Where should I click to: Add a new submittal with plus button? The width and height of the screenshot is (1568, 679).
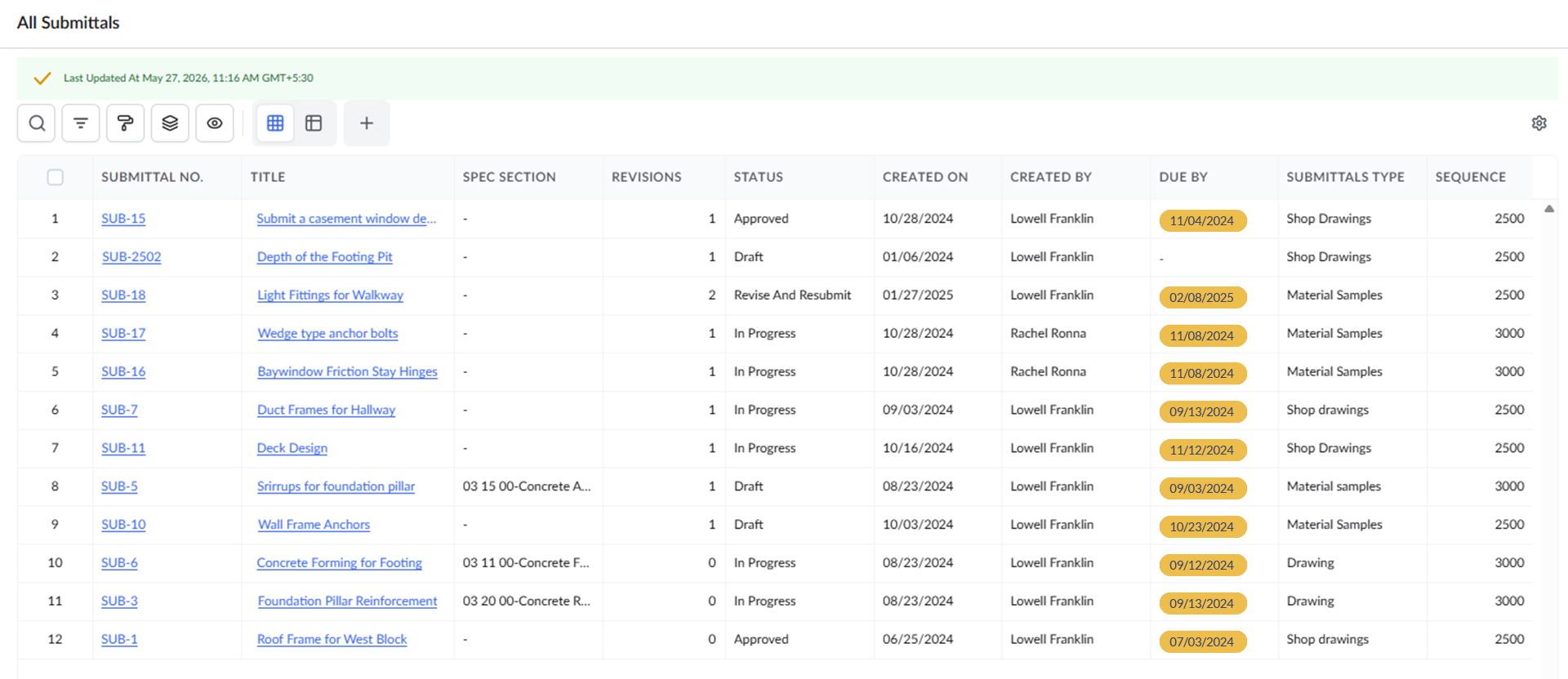pyautogui.click(x=367, y=123)
